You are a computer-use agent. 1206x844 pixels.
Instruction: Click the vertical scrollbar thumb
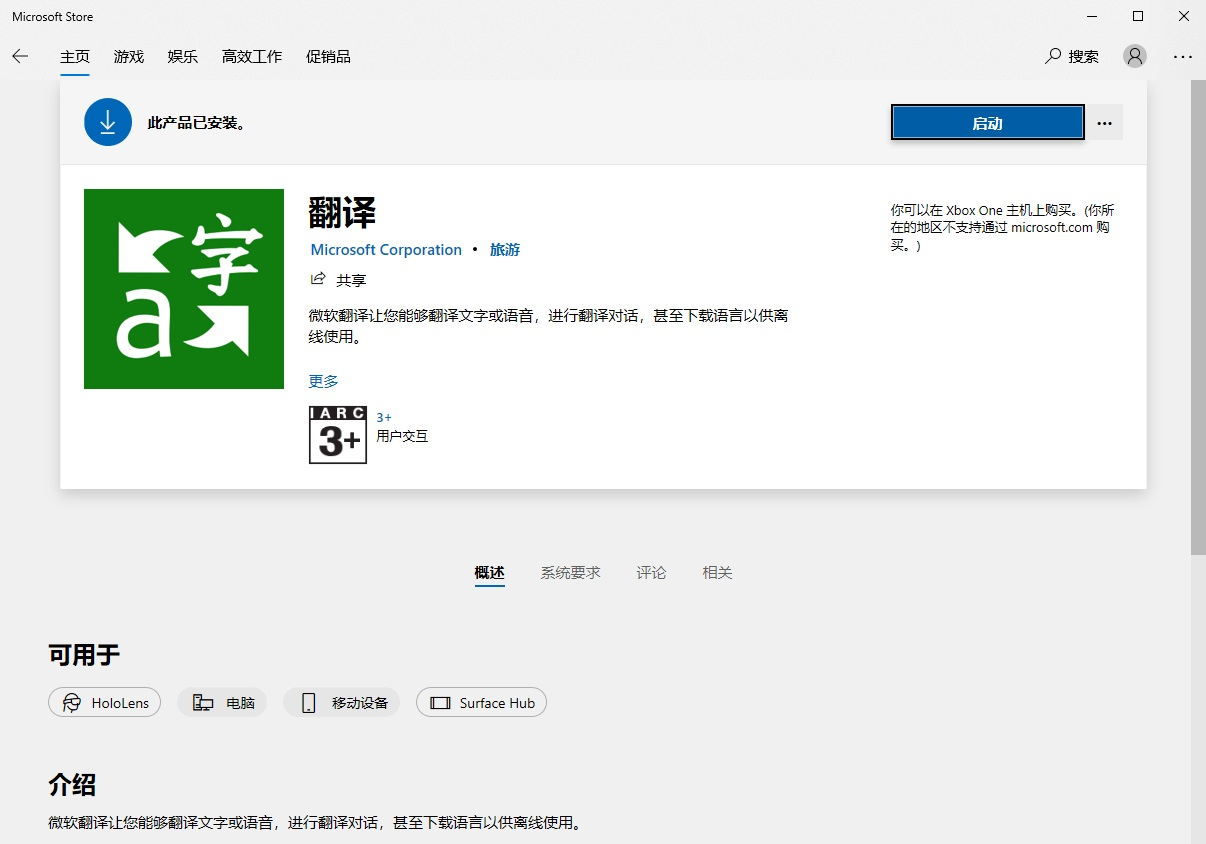[x=1198, y=318]
